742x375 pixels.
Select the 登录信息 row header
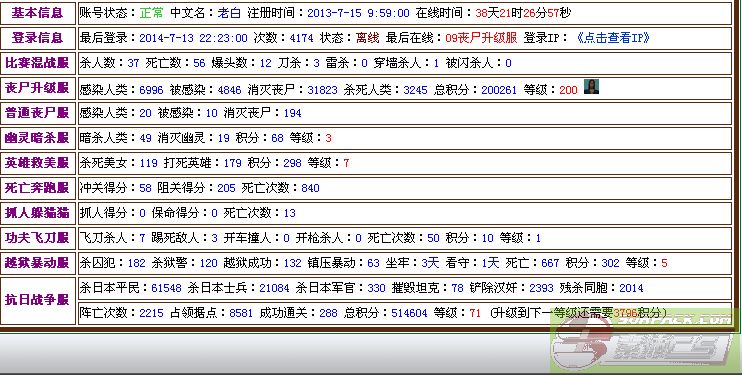pos(37,38)
